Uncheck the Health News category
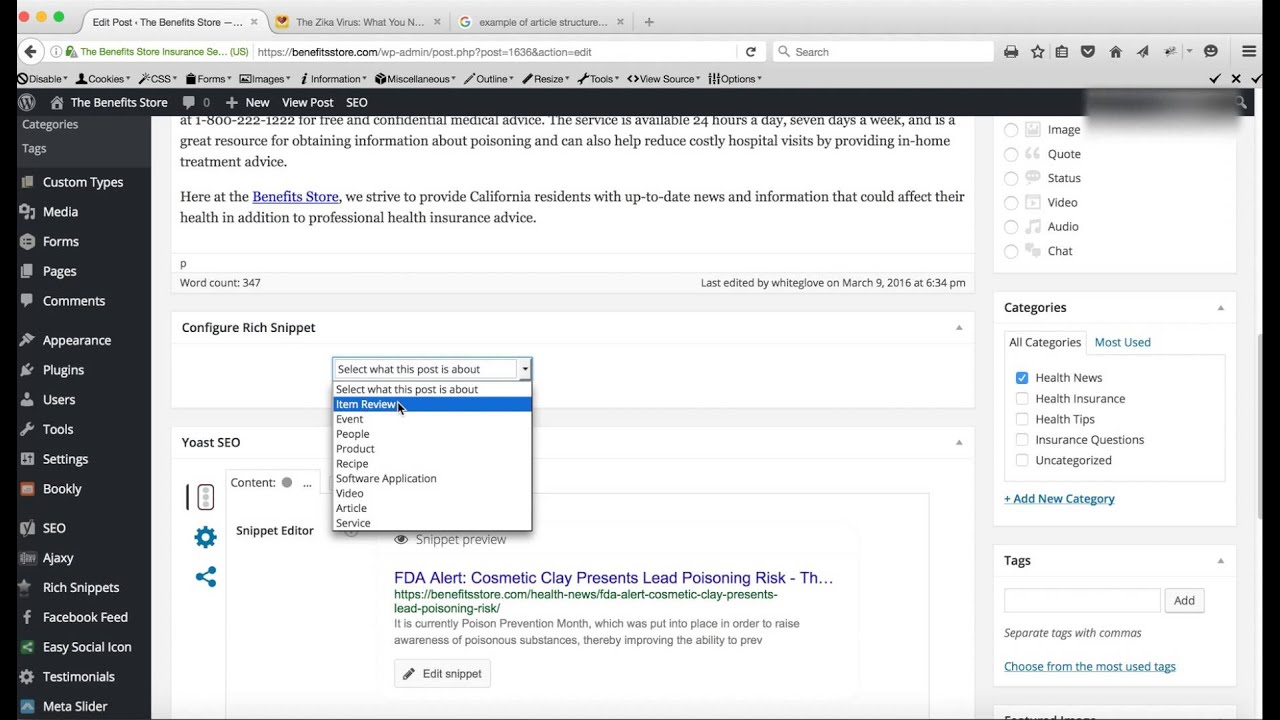 [1022, 378]
